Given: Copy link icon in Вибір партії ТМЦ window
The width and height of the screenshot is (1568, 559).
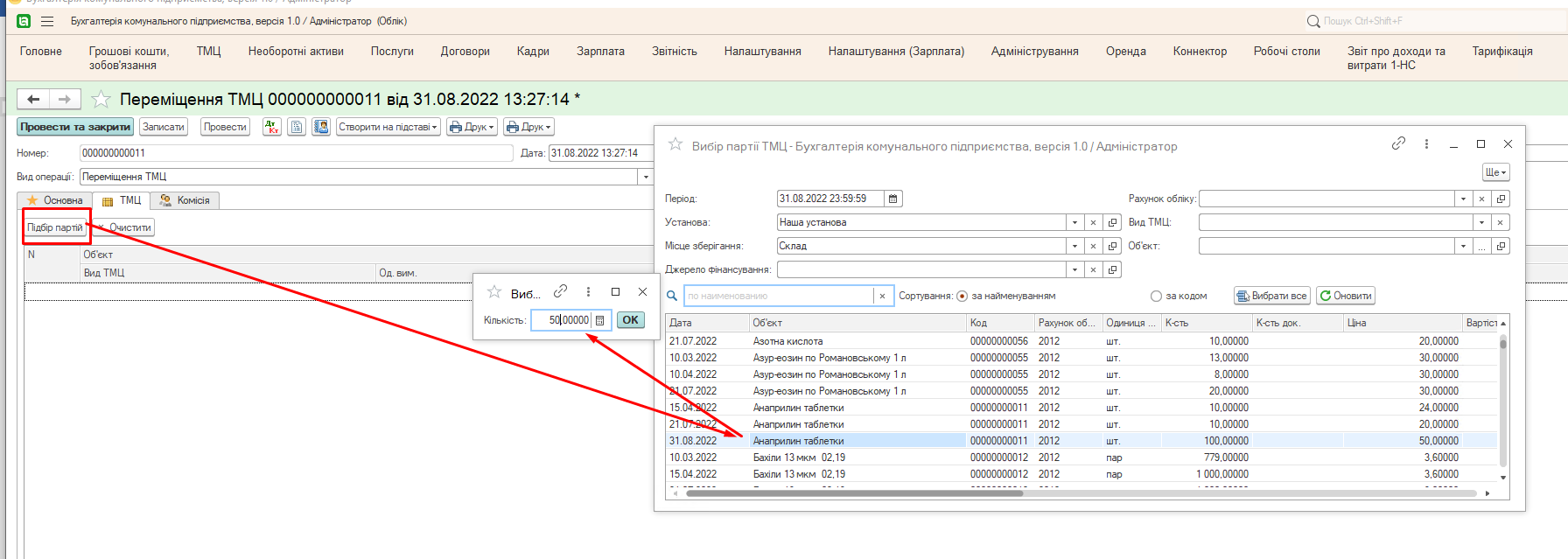Looking at the screenshot, I should coord(1398,143).
